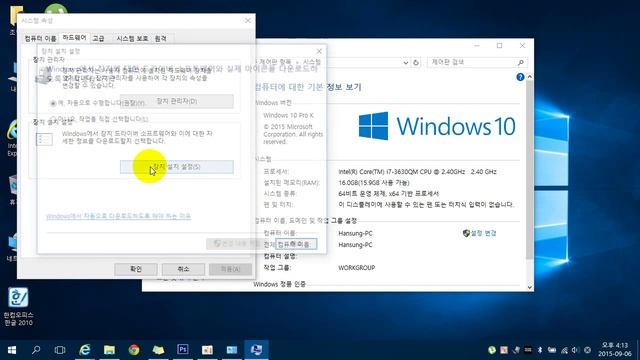Select the 'Windows 10 Pro K' edition text
This screenshot has height=360, width=640.
click(x=289, y=116)
